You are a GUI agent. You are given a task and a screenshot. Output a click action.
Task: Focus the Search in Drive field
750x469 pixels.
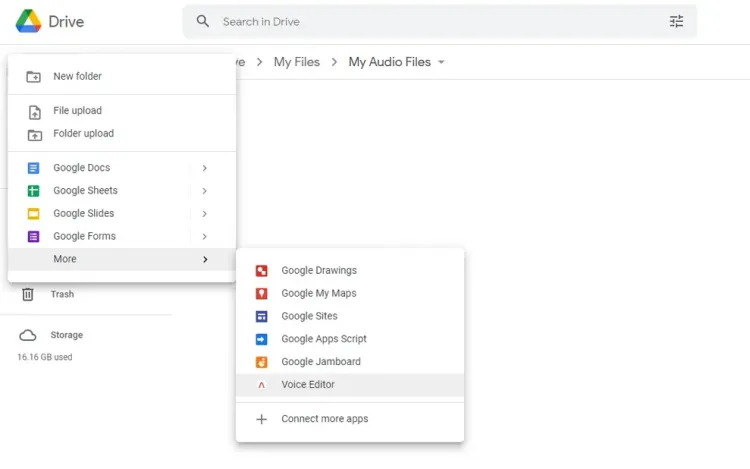tap(439, 22)
